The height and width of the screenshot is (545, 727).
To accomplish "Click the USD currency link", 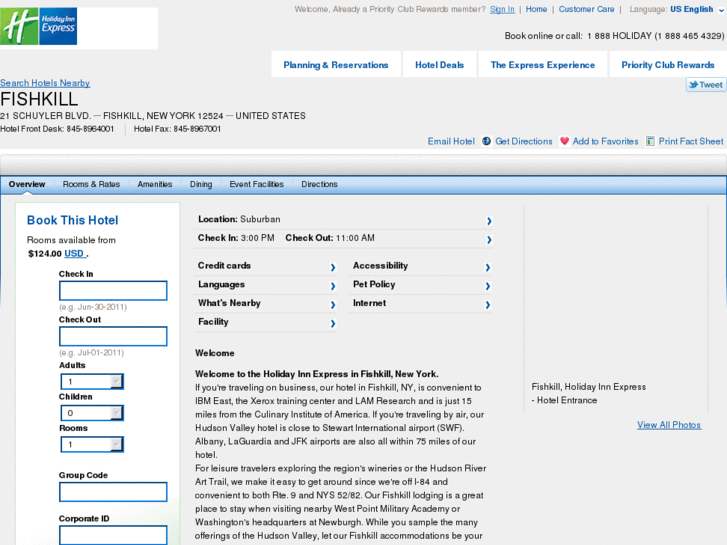I will point(75,253).
